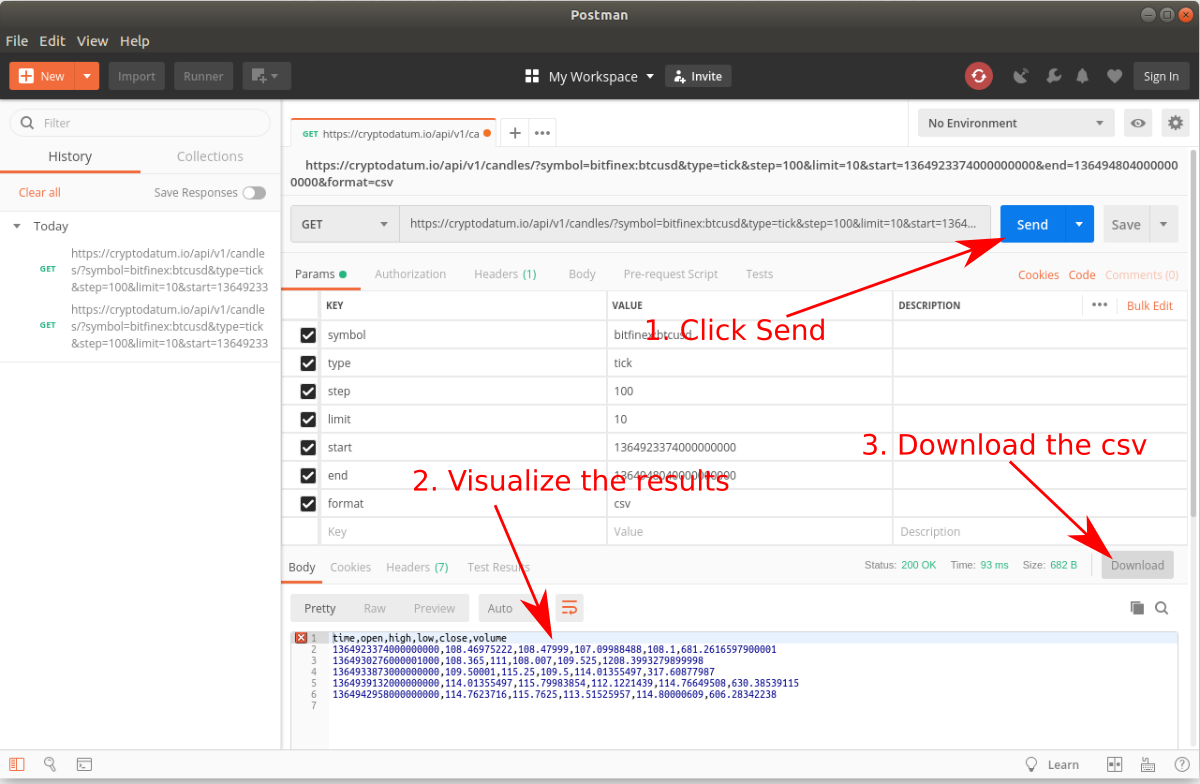This screenshot has height=784, width=1200.
Task: Click the Download response button
Action: pyautogui.click(x=1138, y=565)
